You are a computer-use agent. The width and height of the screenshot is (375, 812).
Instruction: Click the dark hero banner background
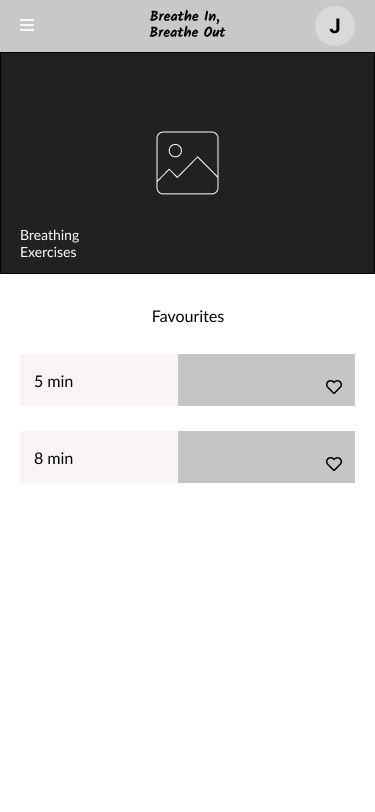pyautogui.click(x=188, y=163)
